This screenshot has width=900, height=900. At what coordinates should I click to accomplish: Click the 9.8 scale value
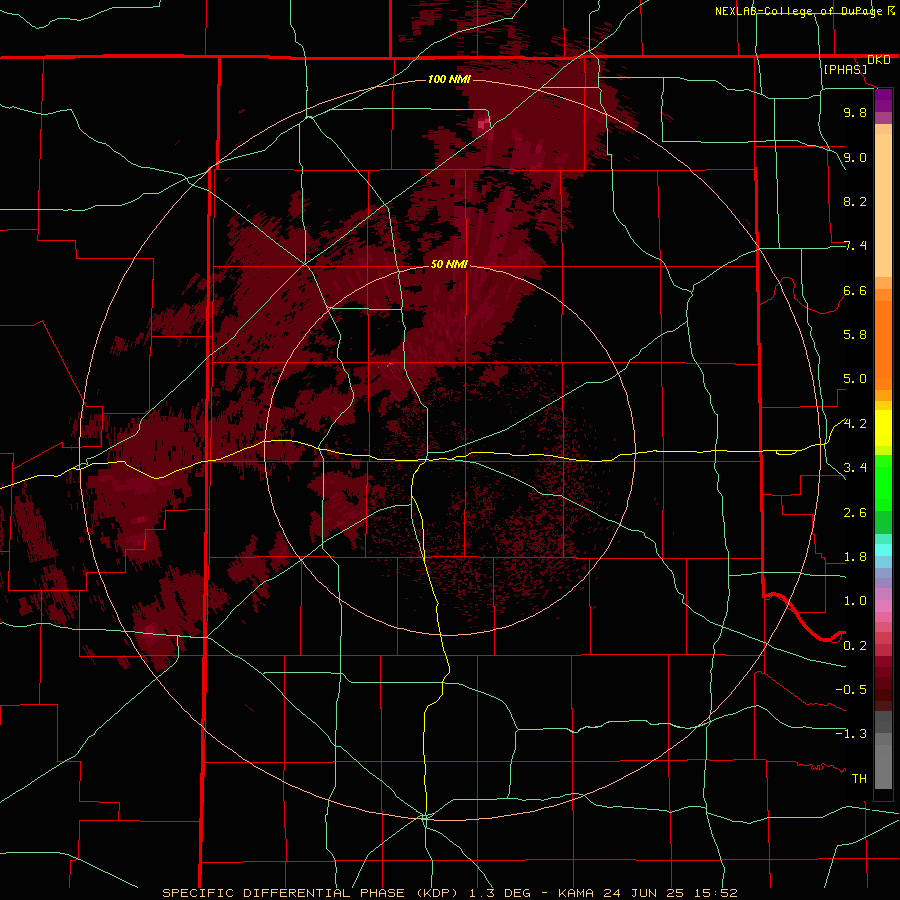tap(855, 112)
